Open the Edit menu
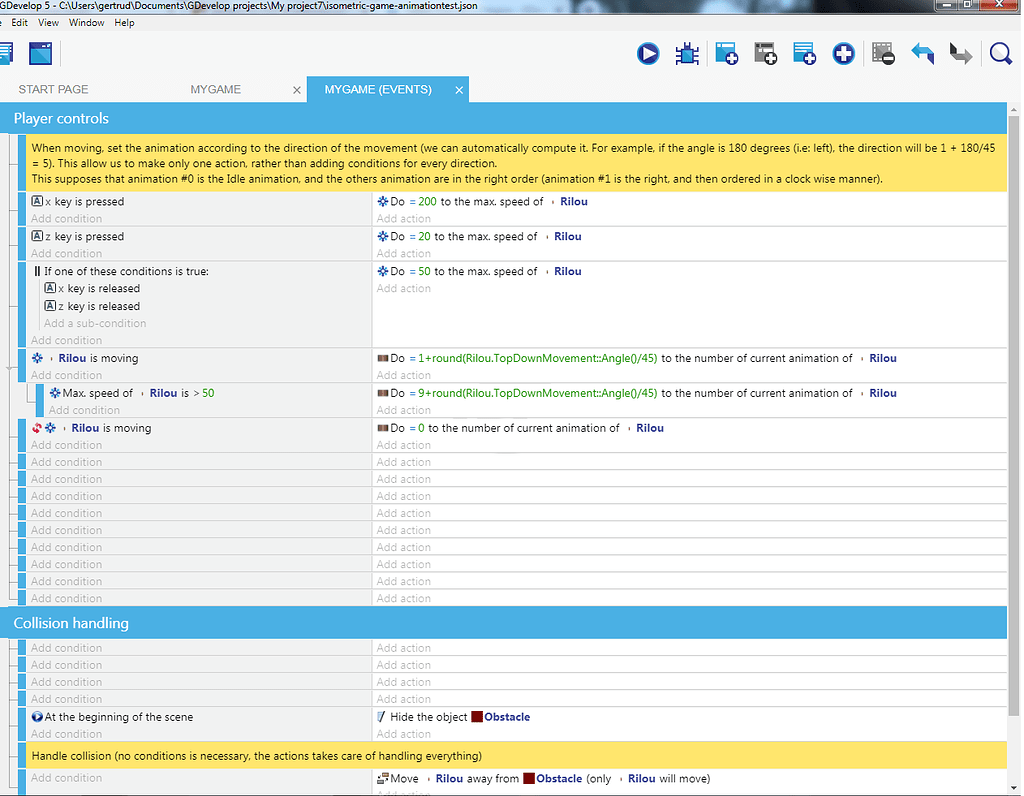1024x796 pixels. click(20, 22)
